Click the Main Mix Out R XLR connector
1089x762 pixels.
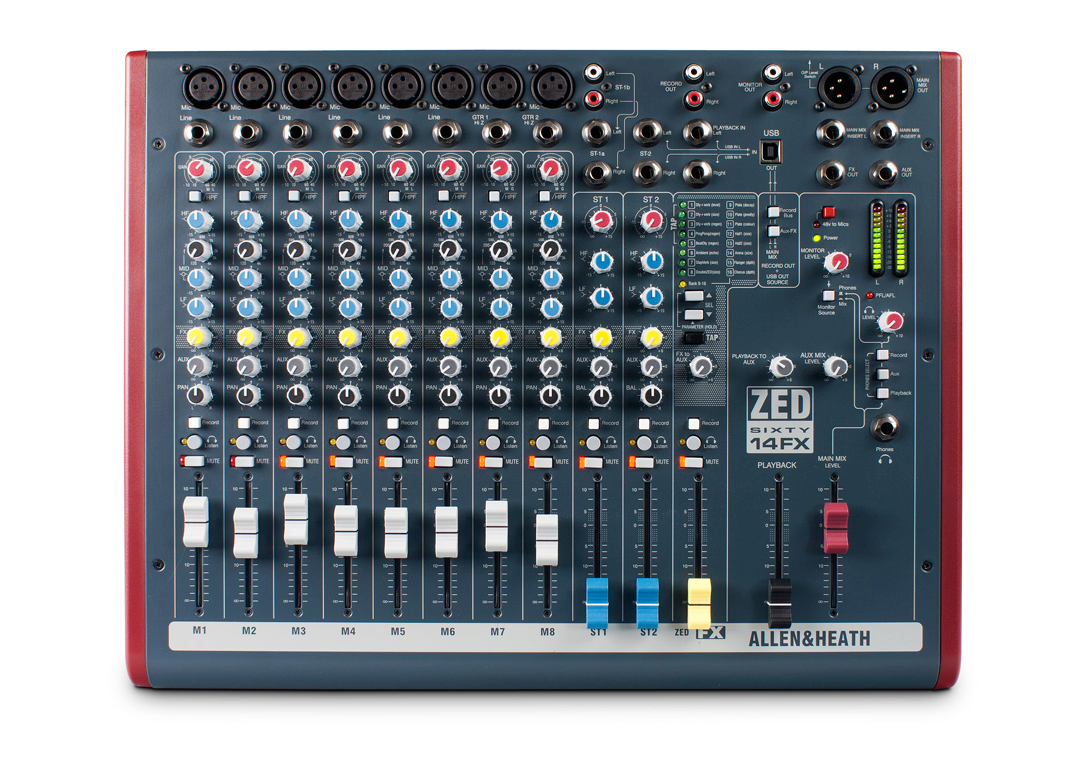892,88
